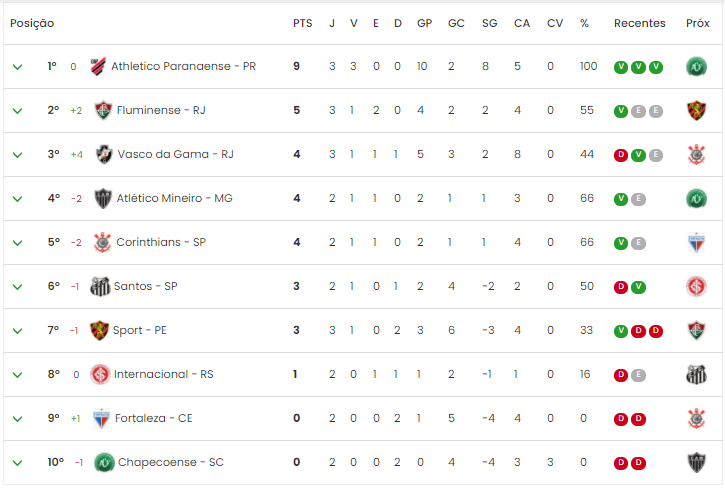Screen dimensions: 725x488
Task: Sort table by the PTS column header
Action: (302, 23)
